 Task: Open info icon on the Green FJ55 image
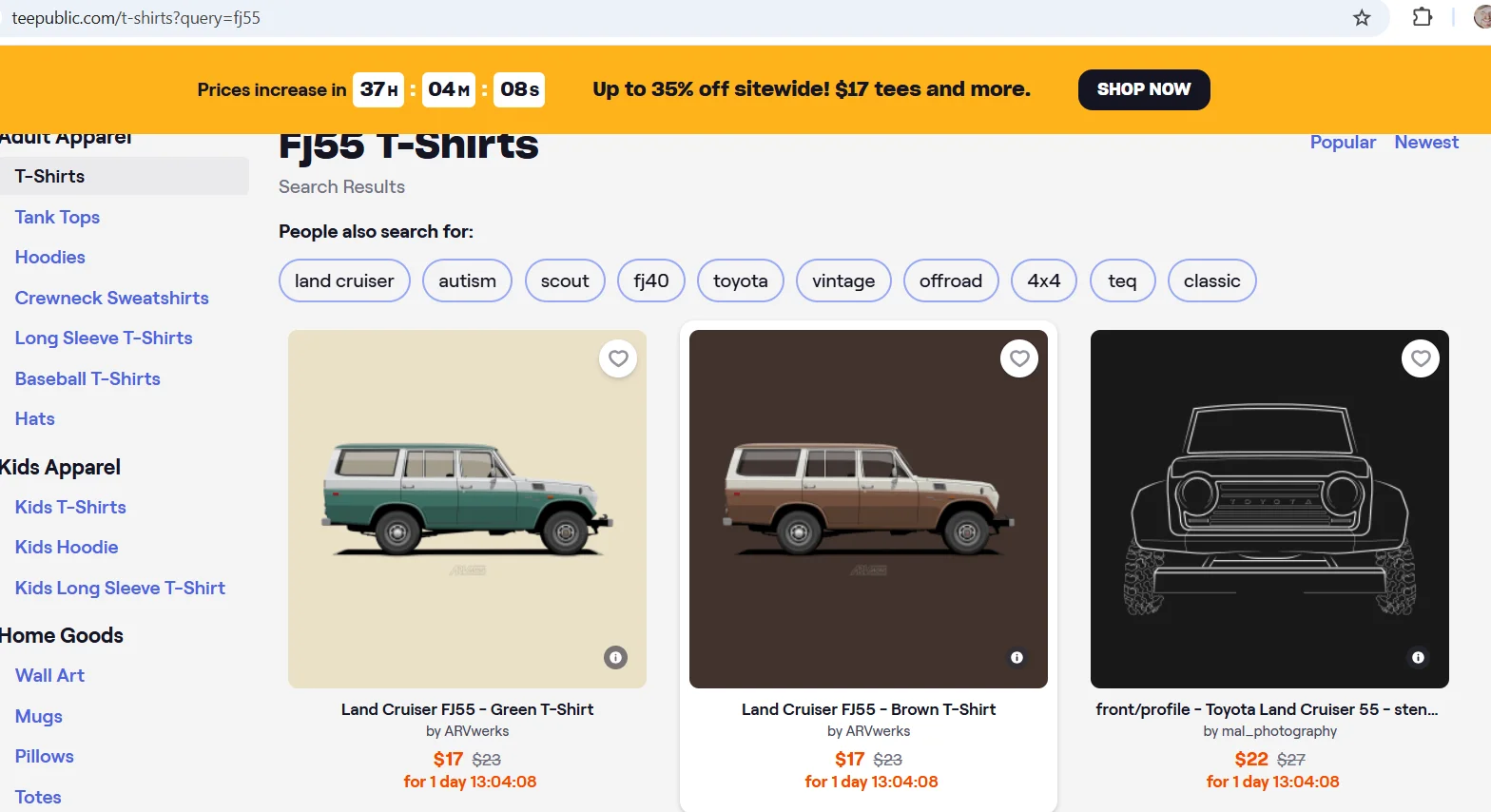tap(616, 657)
